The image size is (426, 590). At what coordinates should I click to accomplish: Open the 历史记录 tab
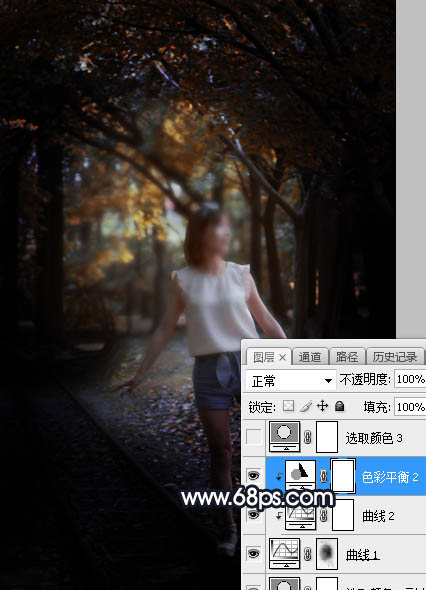395,357
